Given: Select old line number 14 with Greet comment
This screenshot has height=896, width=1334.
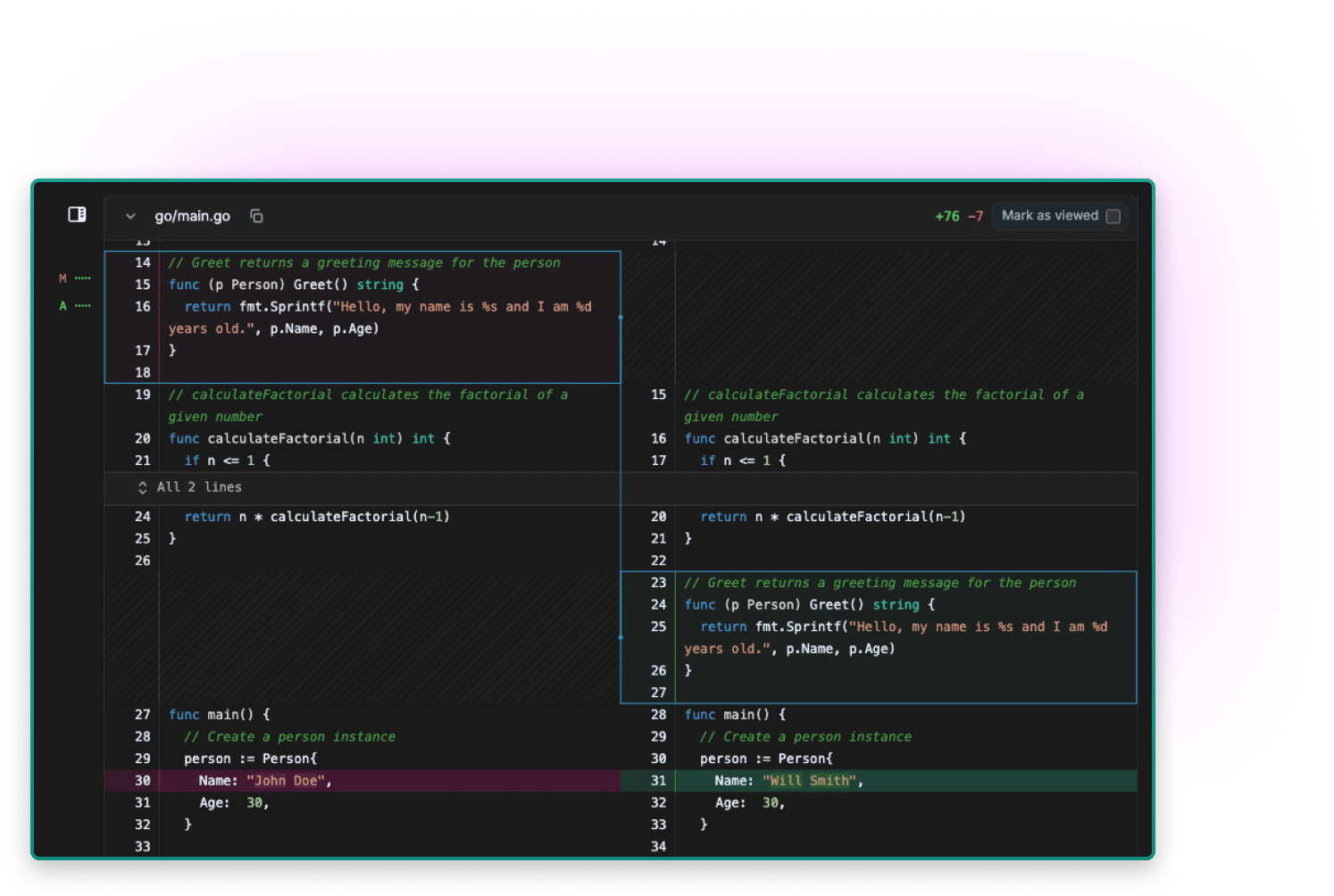Looking at the screenshot, I should tap(143, 262).
